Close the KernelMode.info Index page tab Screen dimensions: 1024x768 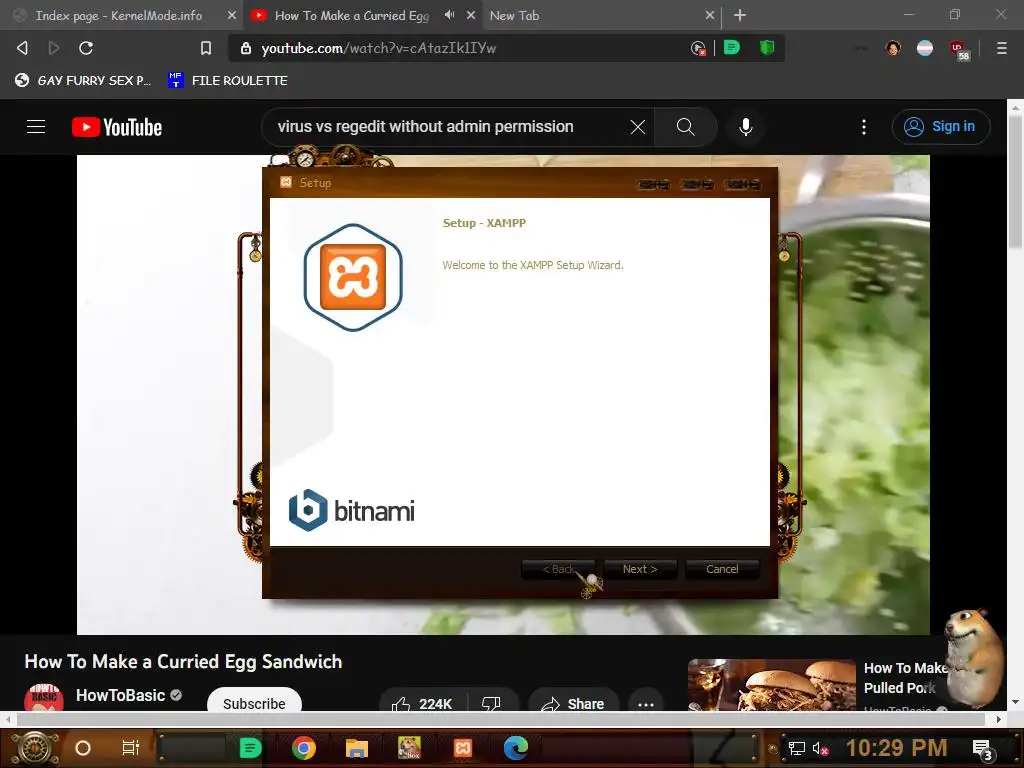tap(231, 15)
